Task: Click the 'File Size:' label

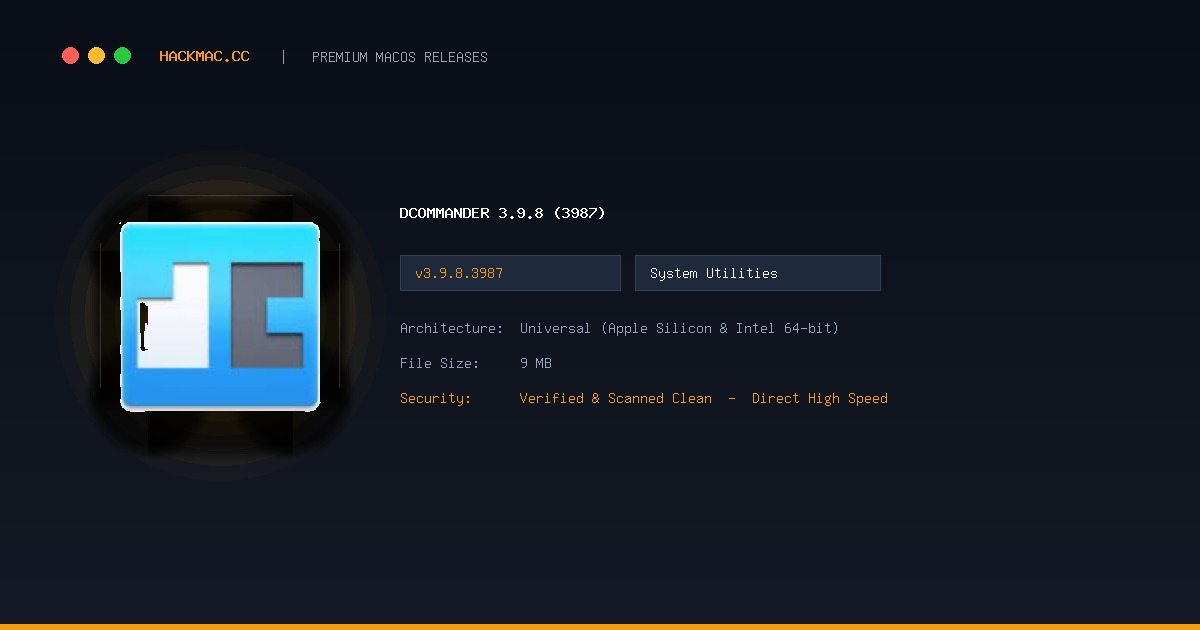Action: pos(440,363)
